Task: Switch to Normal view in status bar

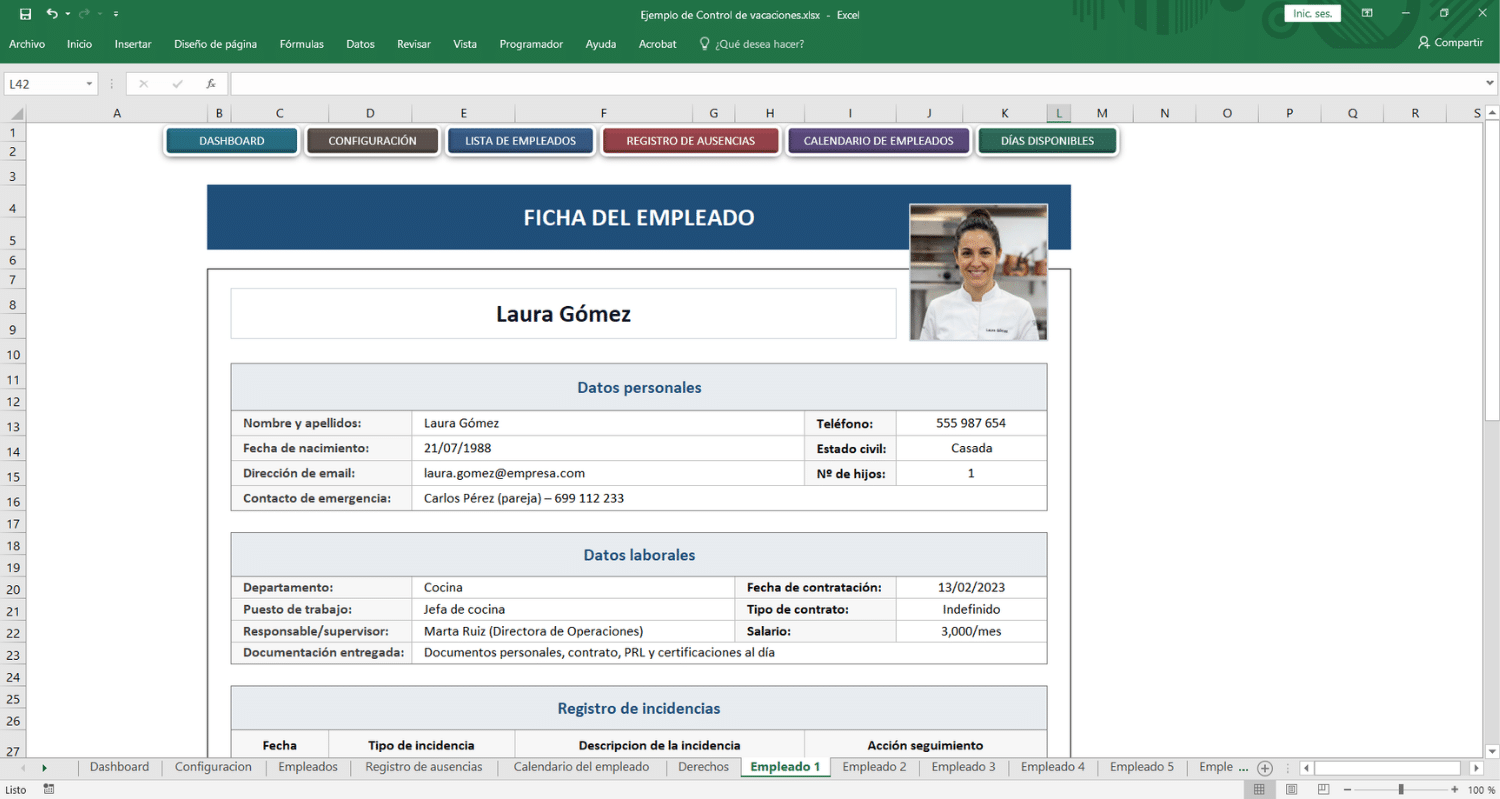Action: point(1260,790)
